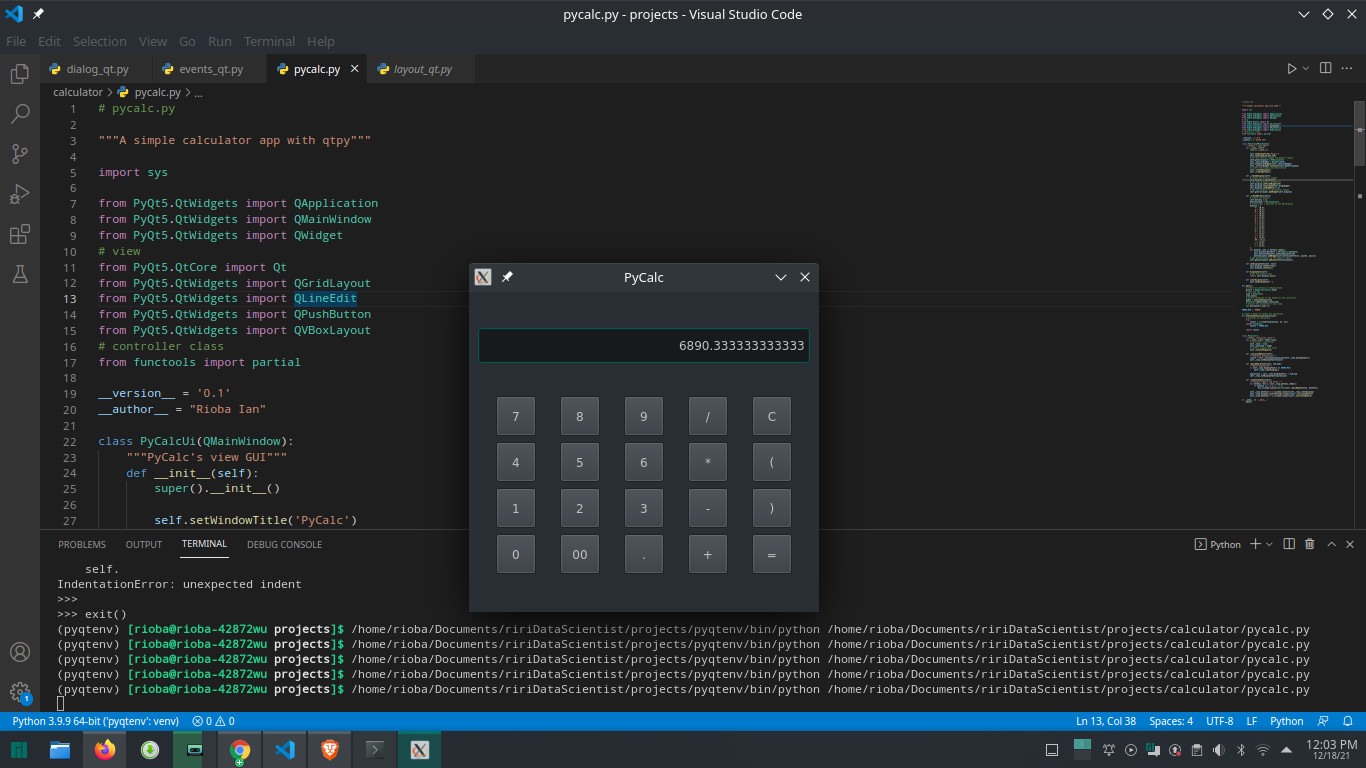
Task: Open the File menu
Action: coord(16,41)
